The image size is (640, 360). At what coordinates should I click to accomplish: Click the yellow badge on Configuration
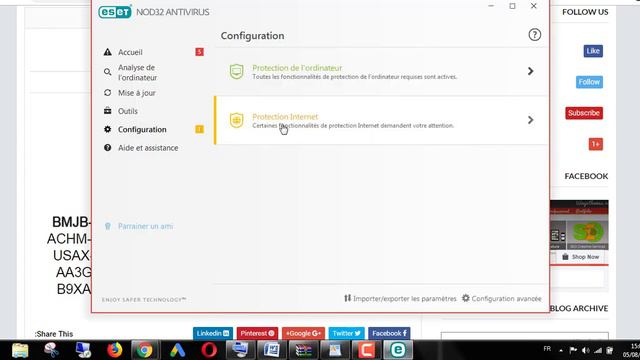[199, 129]
